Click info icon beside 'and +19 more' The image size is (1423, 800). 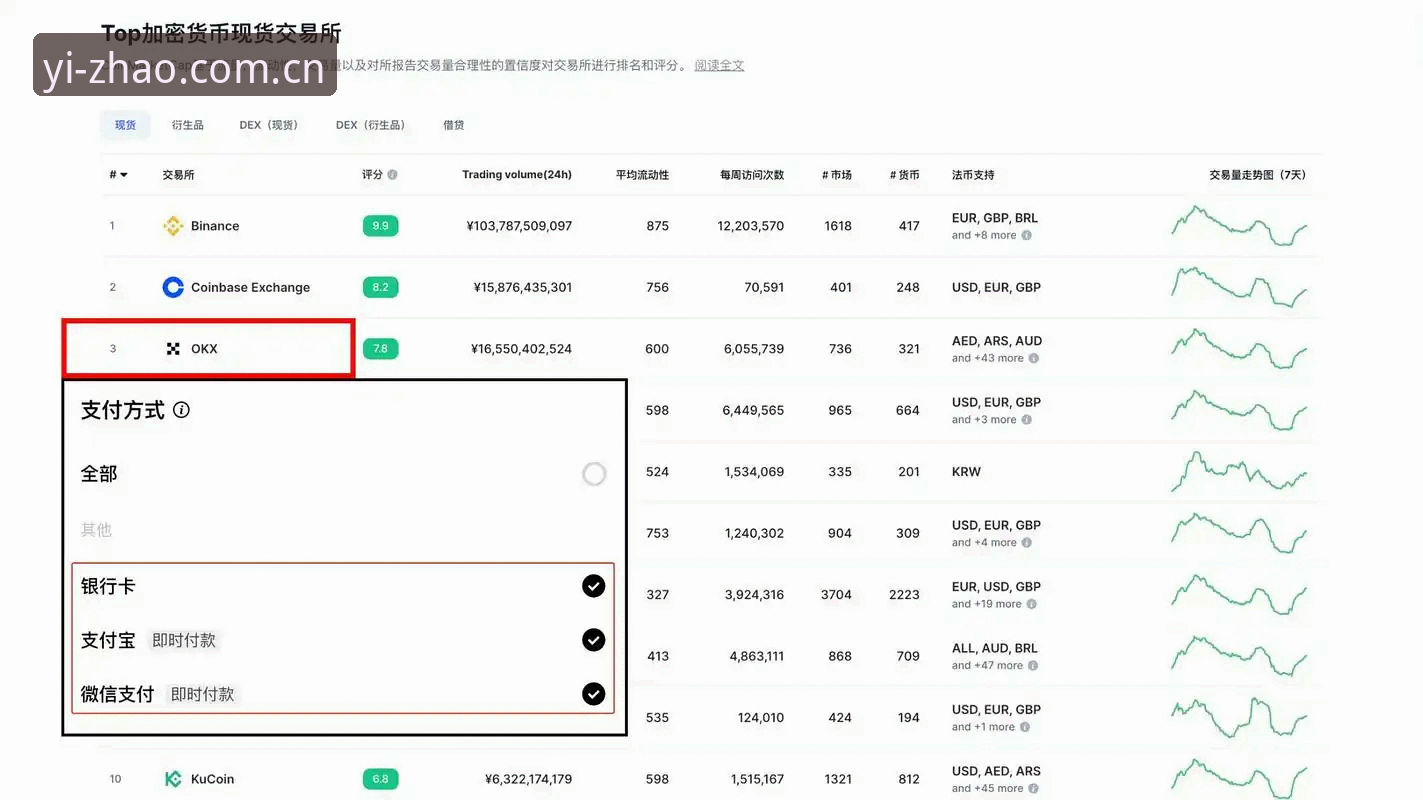pos(1031,604)
